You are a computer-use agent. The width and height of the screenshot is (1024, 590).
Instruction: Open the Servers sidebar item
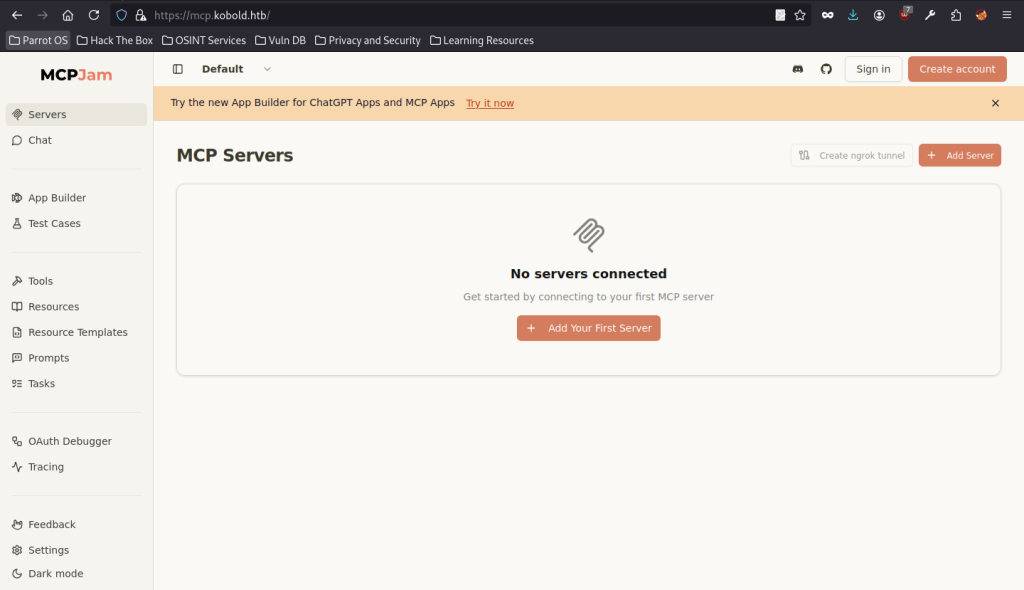point(76,114)
